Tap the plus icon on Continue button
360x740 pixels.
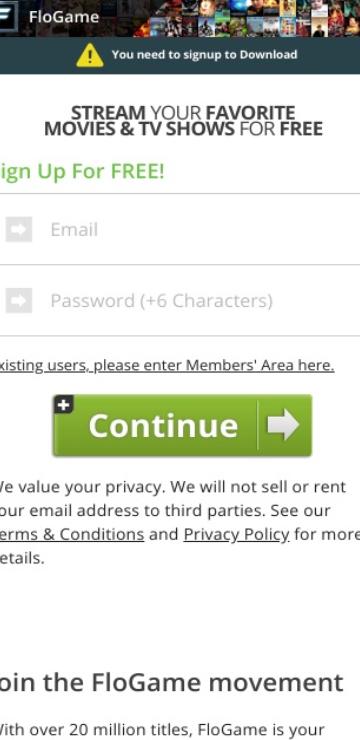(x=64, y=404)
